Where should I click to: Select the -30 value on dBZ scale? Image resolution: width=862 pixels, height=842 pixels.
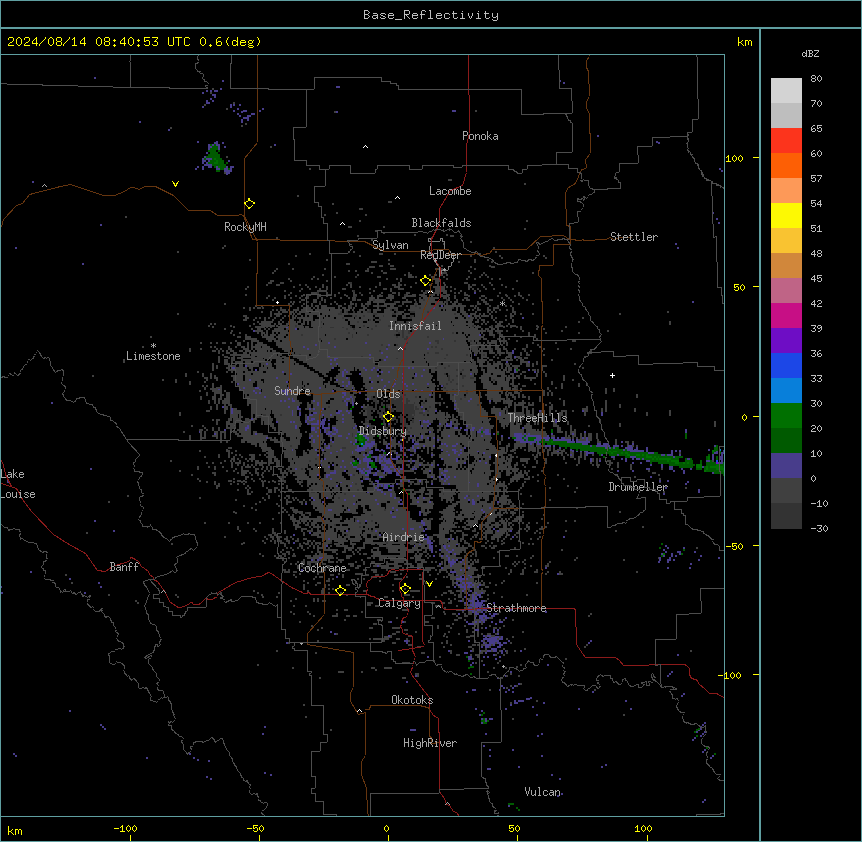point(819,528)
